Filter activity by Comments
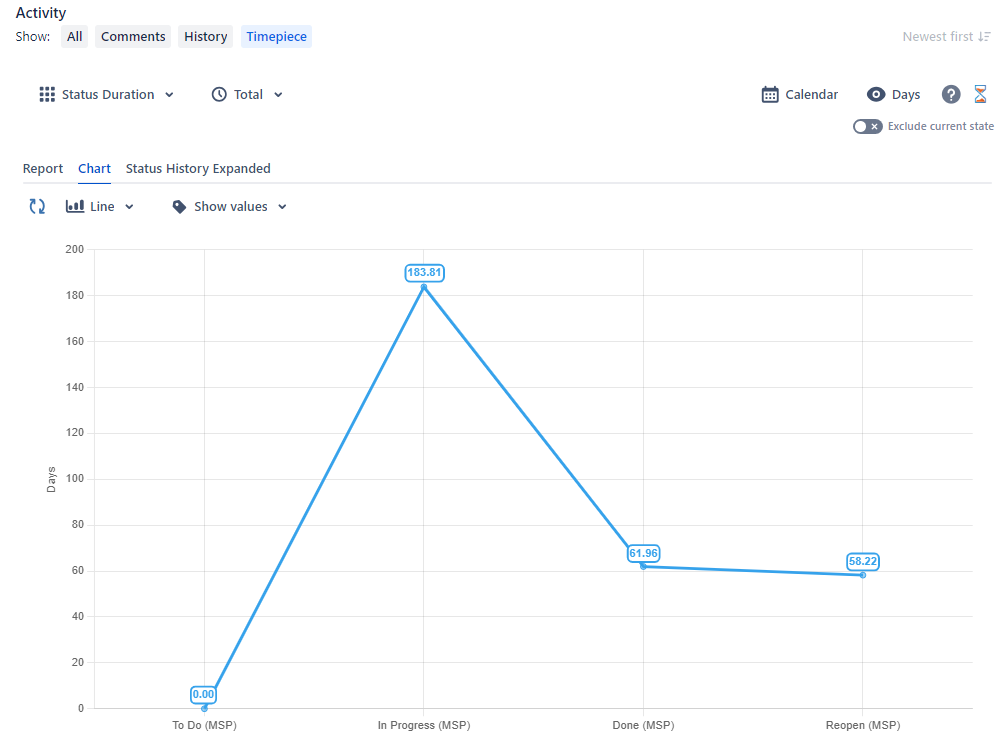Viewport: 1007px width, 747px height. point(132,36)
